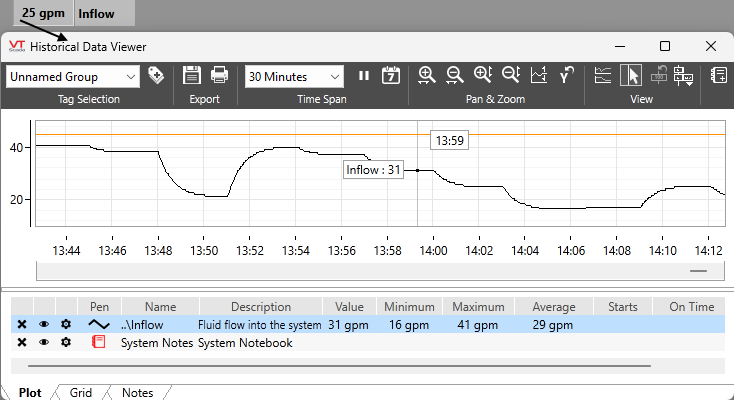The width and height of the screenshot is (734, 400).
Task: Click the notes panel icon at toolbar end
Action: click(718, 76)
